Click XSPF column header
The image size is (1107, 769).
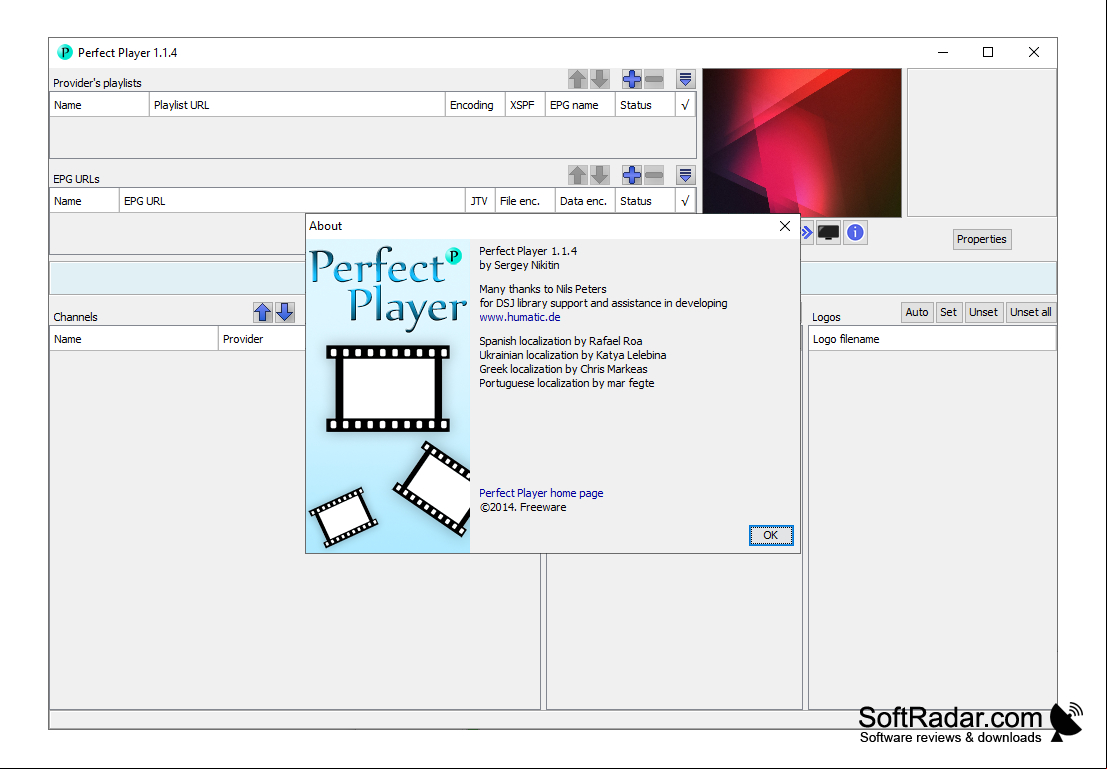(x=525, y=105)
